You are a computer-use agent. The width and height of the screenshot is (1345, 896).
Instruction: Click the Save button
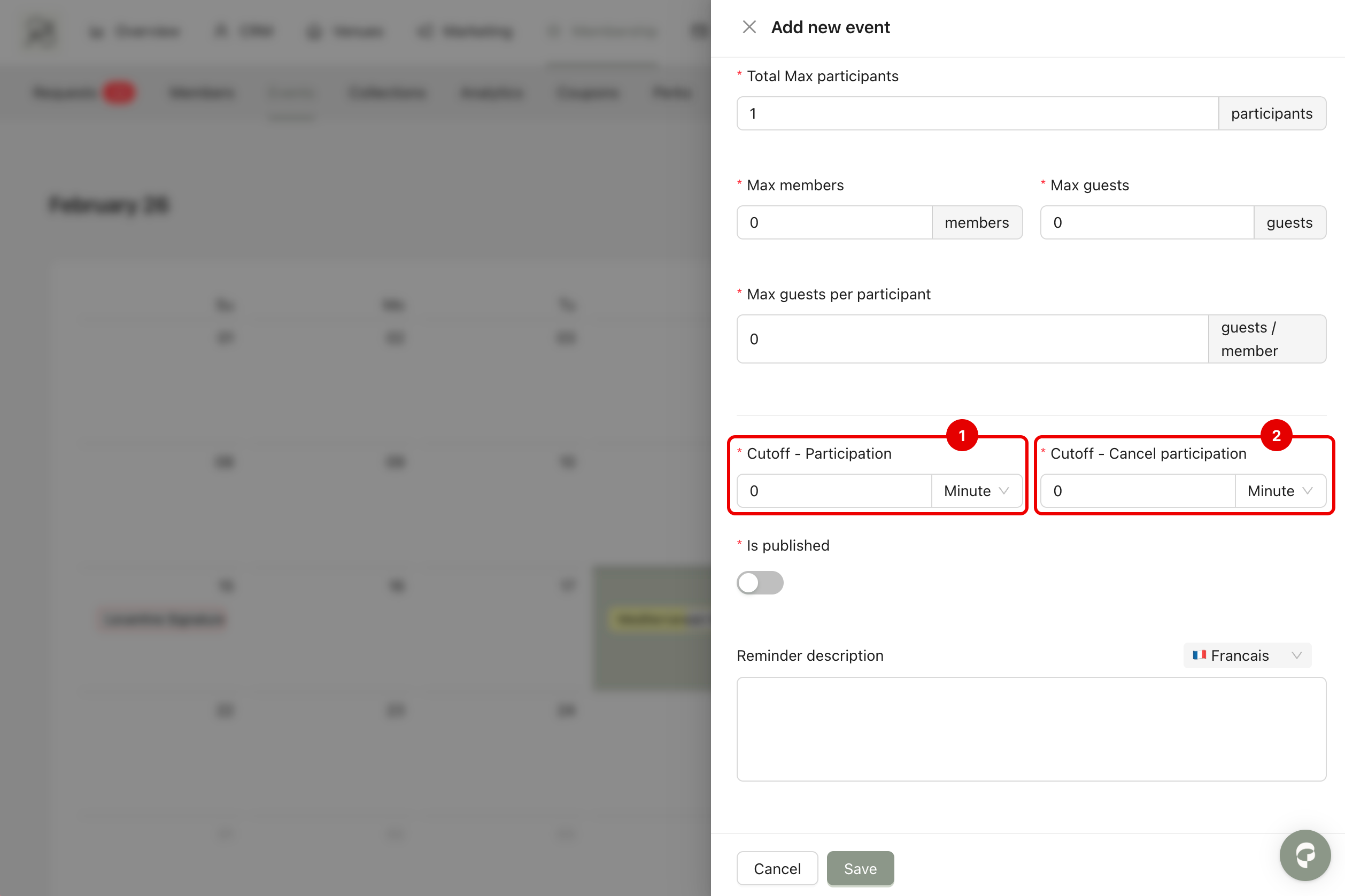860,869
